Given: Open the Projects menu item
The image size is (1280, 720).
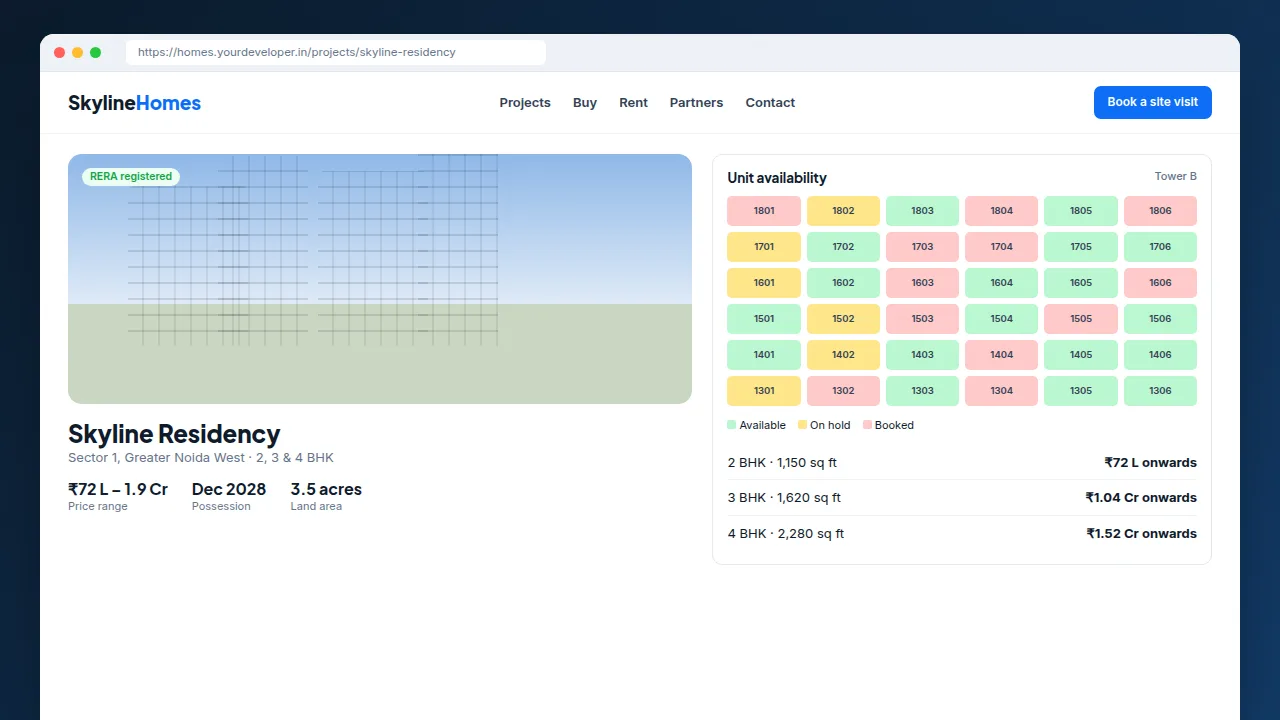Looking at the screenshot, I should [x=525, y=103].
